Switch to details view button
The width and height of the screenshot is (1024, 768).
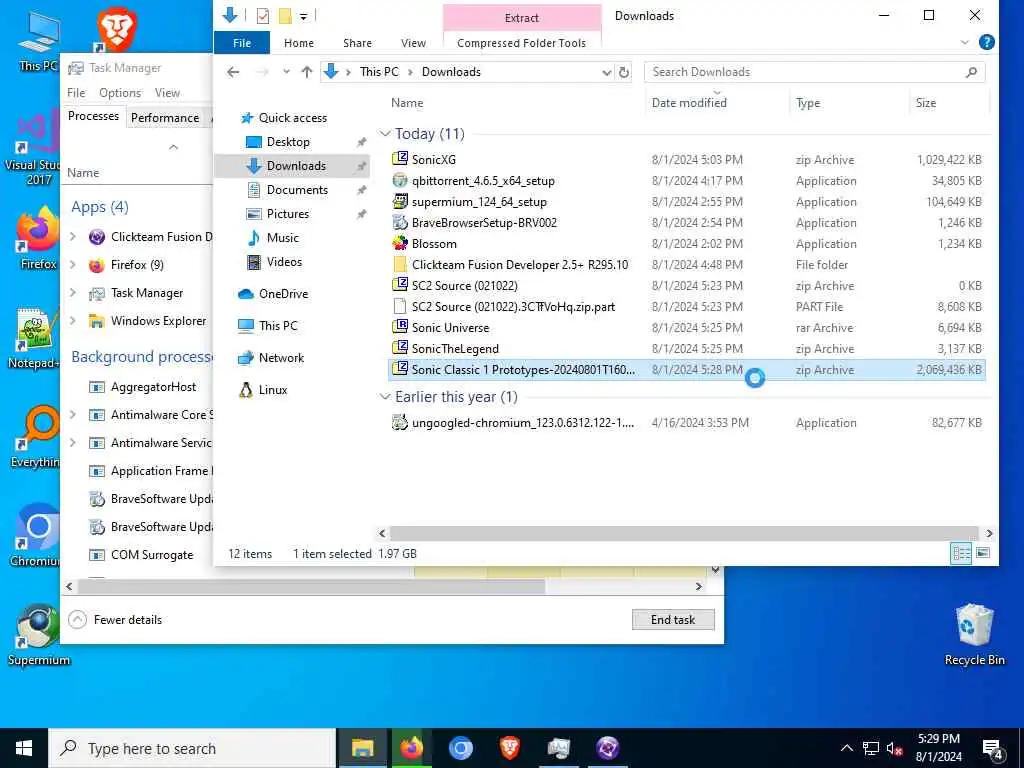962,553
